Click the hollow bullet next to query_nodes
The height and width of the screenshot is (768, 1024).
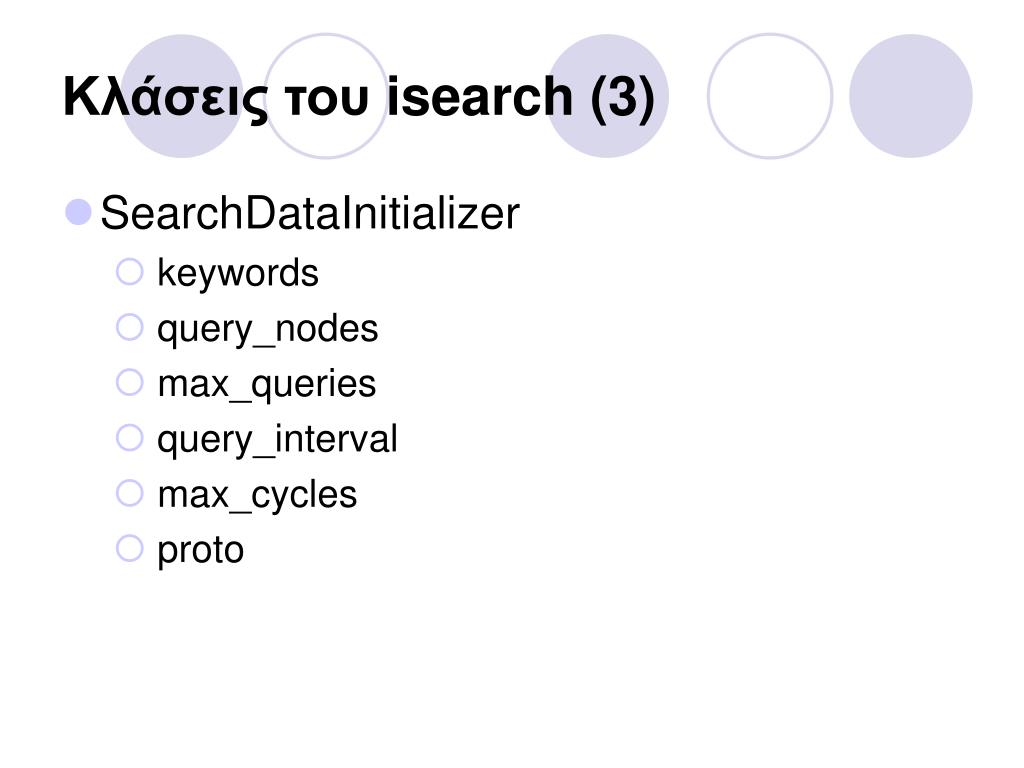[x=129, y=327]
